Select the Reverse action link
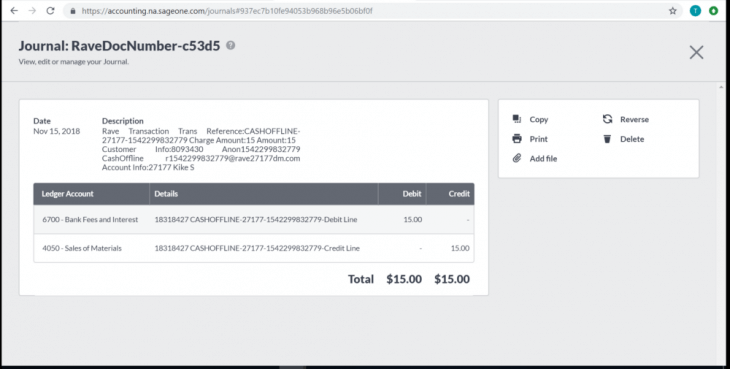Image resolution: width=730 pixels, height=369 pixels. click(x=634, y=119)
